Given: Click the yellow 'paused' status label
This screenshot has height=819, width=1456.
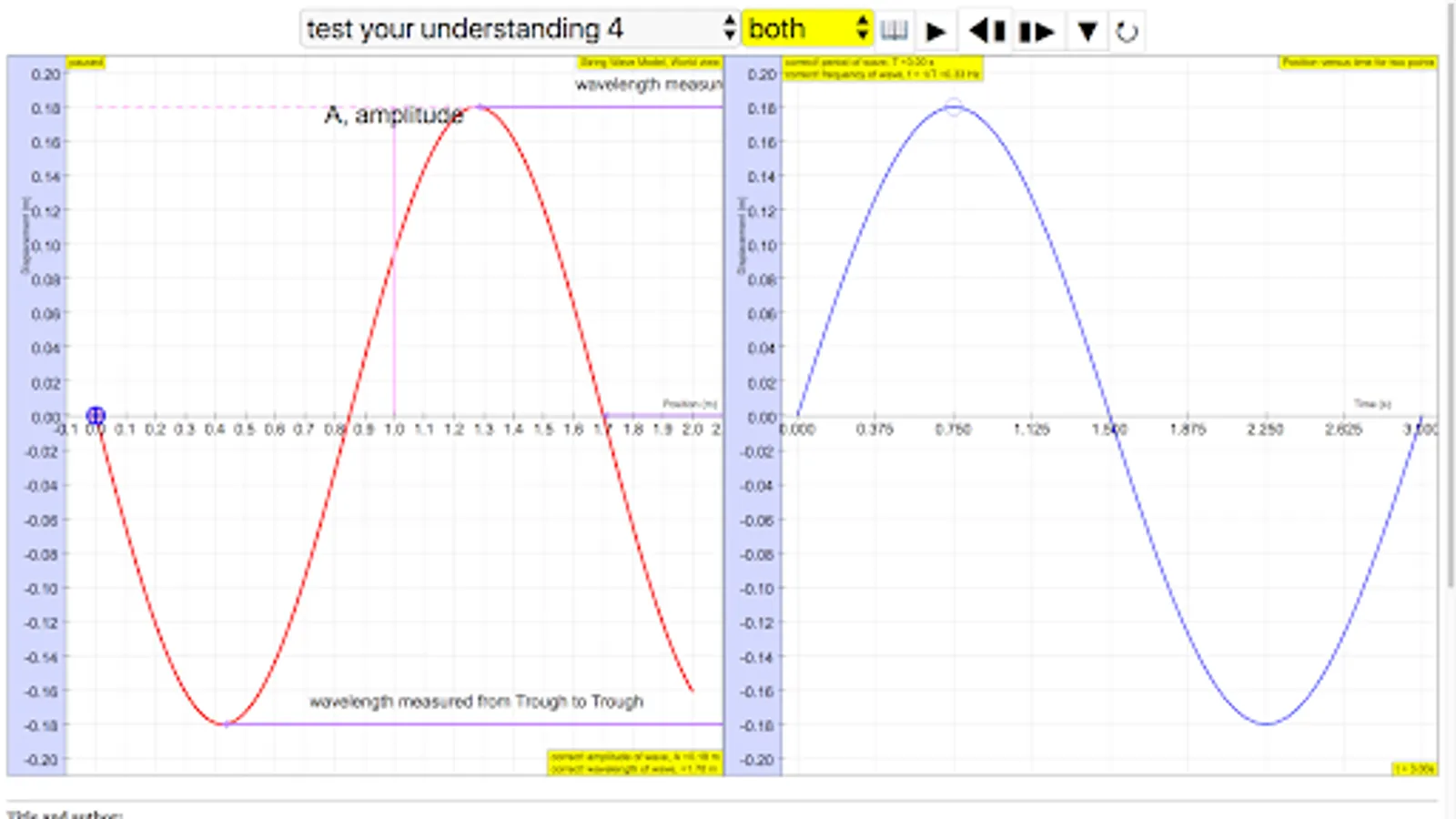Looking at the screenshot, I should (x=86, y=62).
